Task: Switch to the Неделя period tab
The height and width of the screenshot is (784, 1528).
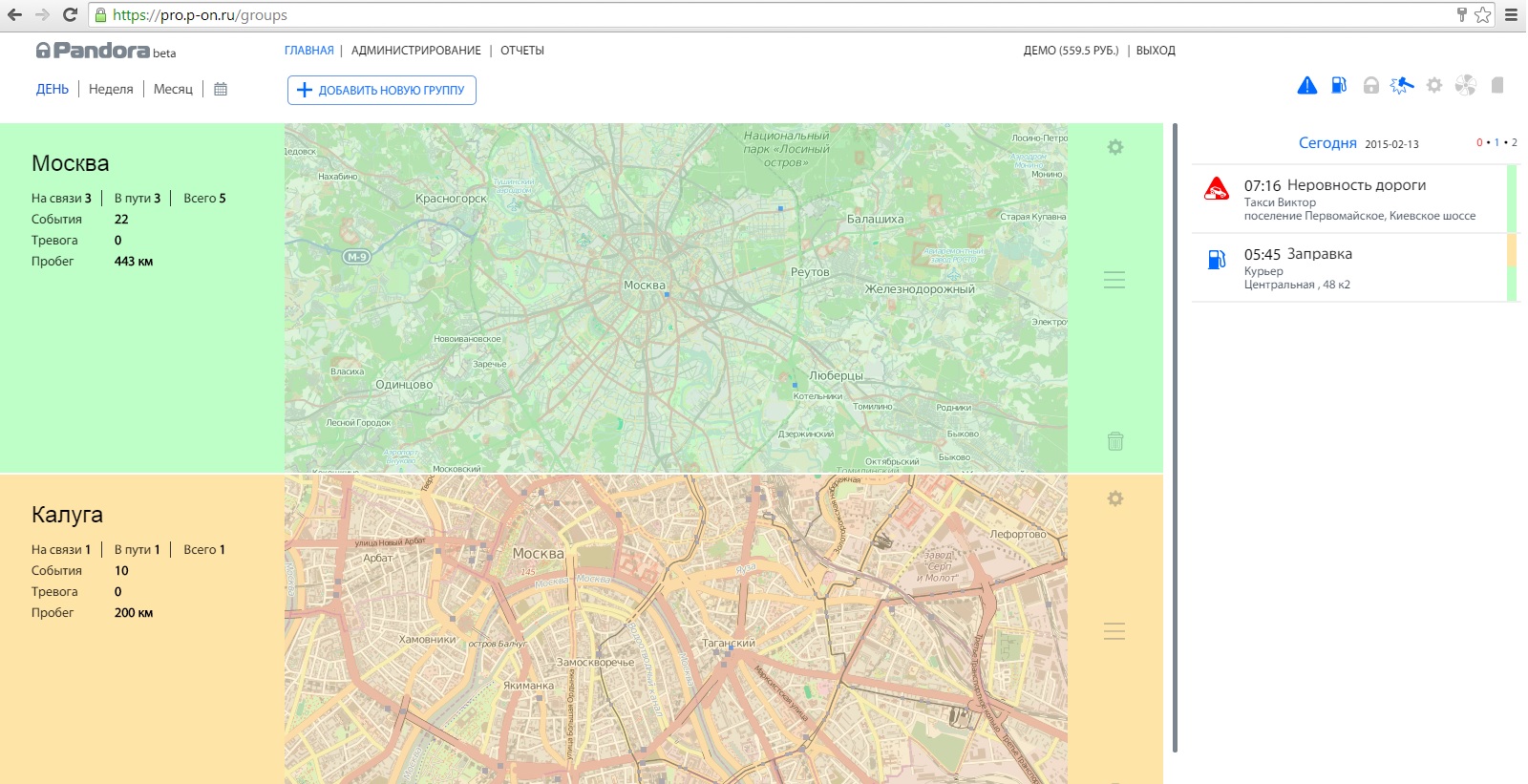Action: pos(111,89)
